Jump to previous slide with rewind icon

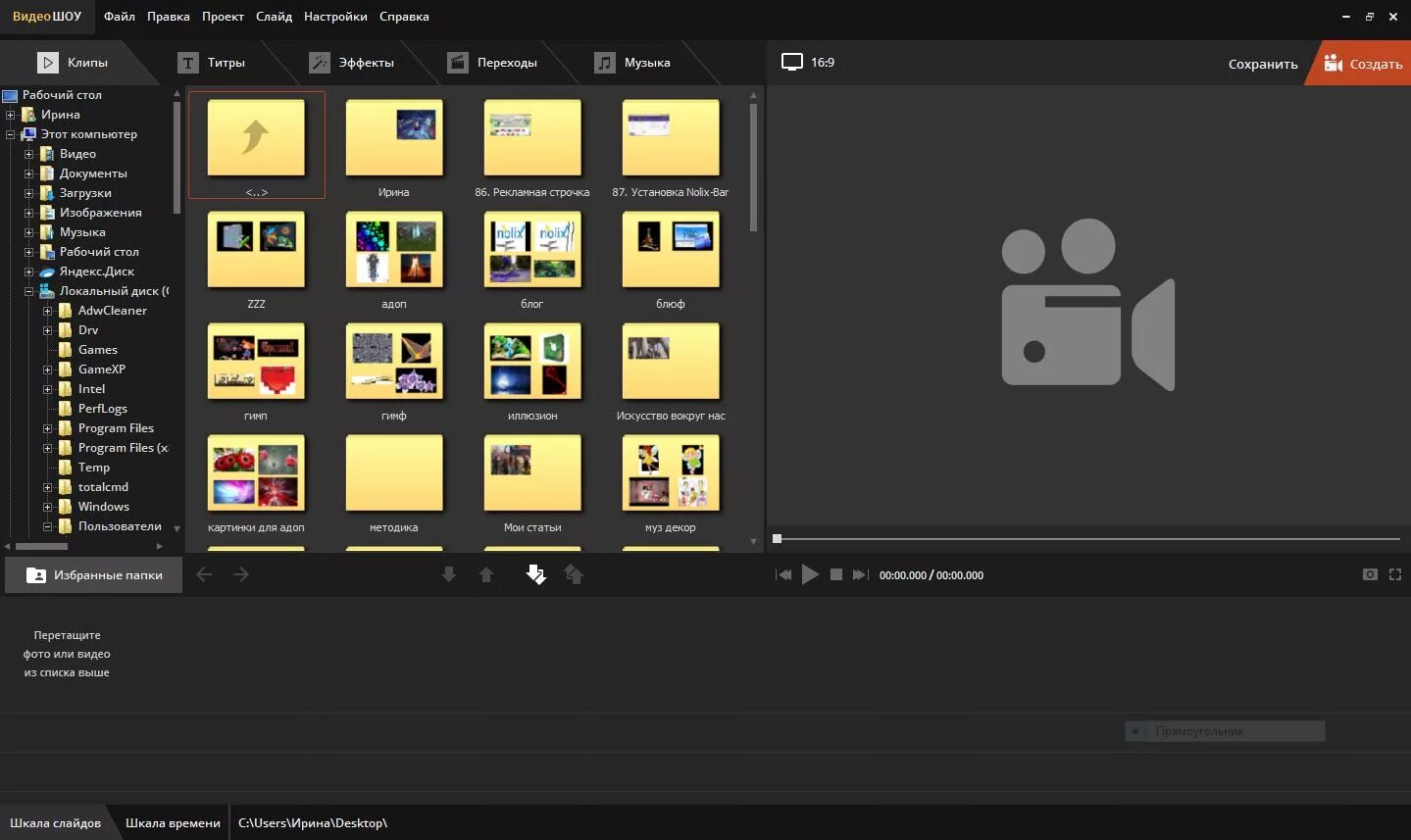[783, 575]
